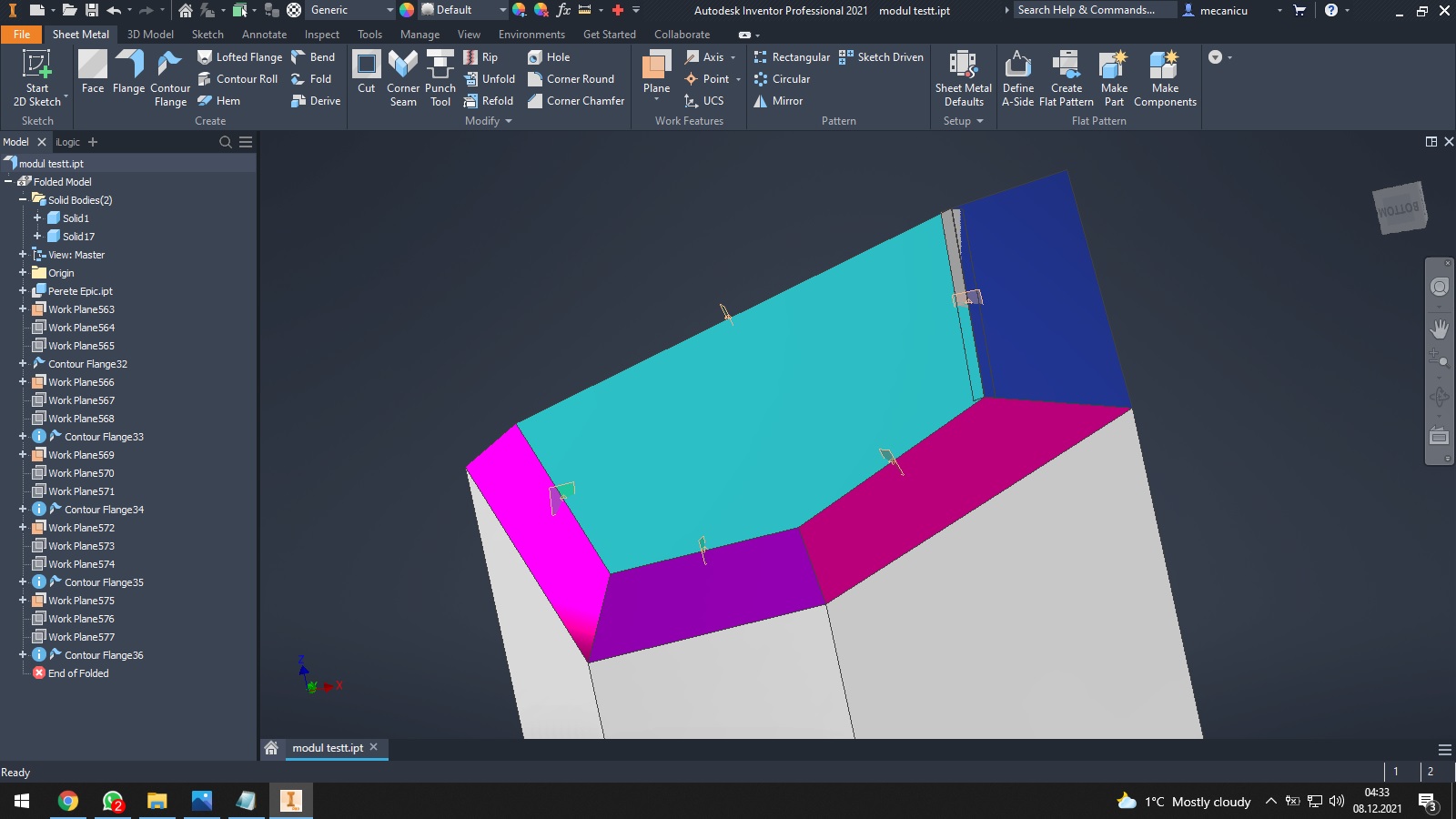Click Create Flat Pattern

click(1066, 77)
